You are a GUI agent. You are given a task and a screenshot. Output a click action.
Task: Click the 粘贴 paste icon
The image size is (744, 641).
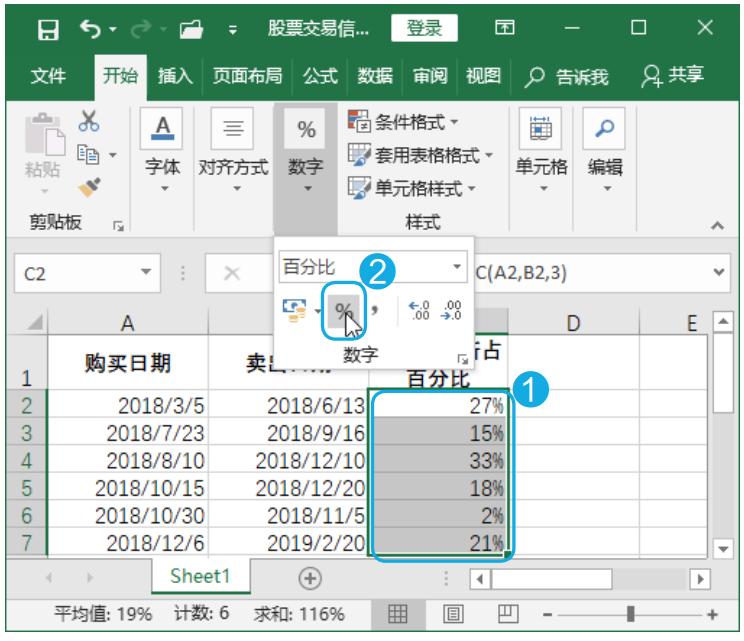(43, 135)
